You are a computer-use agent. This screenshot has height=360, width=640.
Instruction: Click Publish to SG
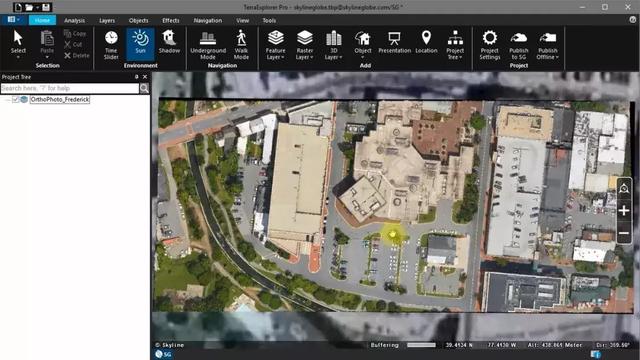coord(519,44)
